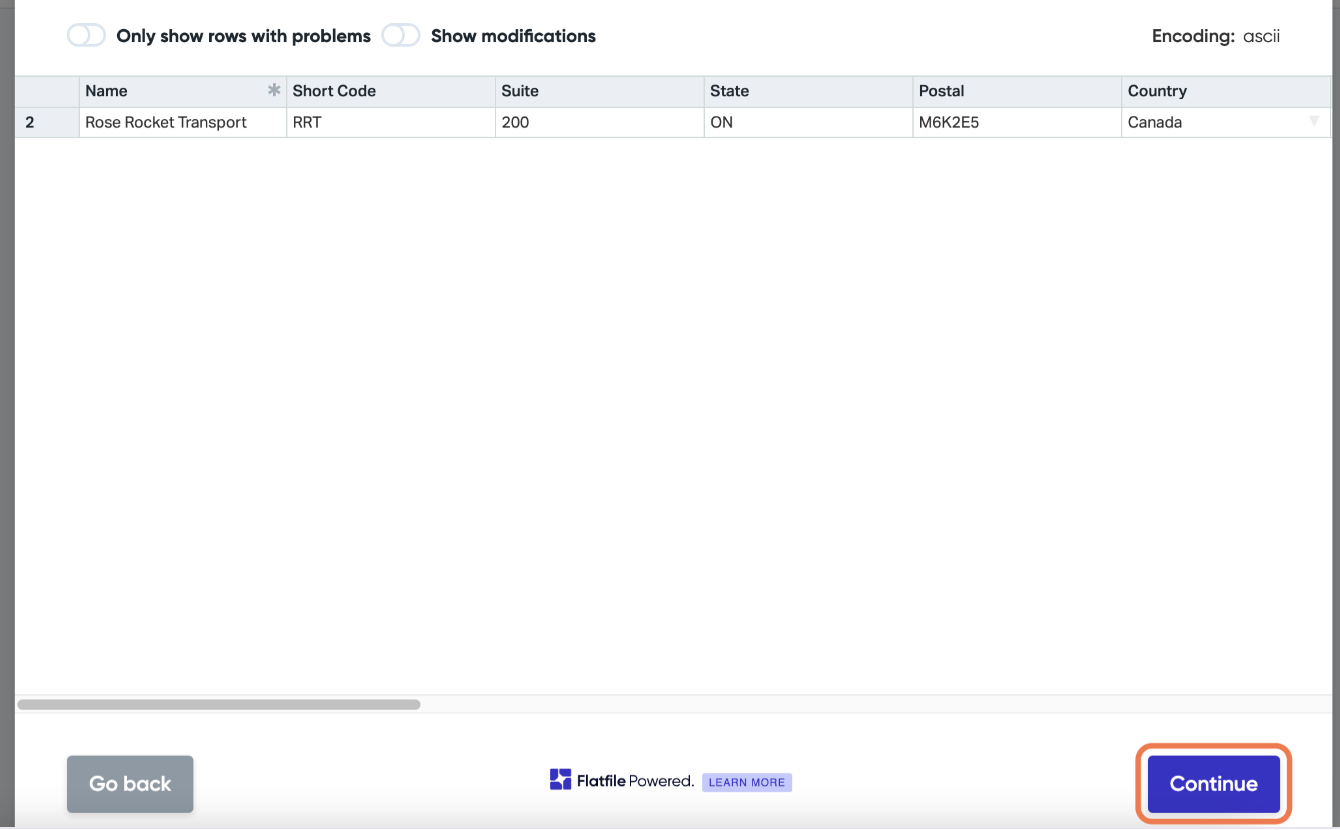Click row number 2 to select it

tap(28, 122)
